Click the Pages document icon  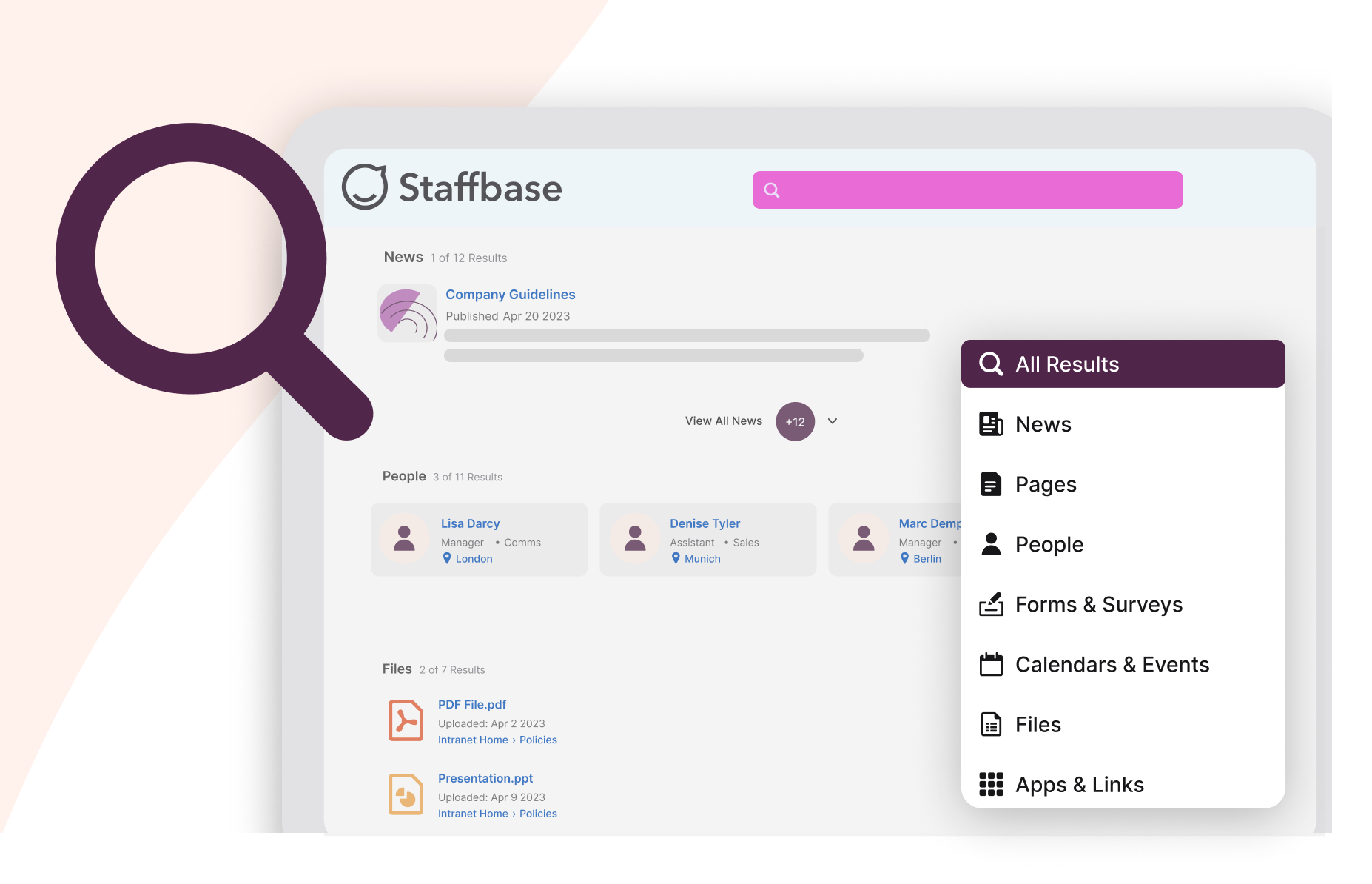(991, 484)
